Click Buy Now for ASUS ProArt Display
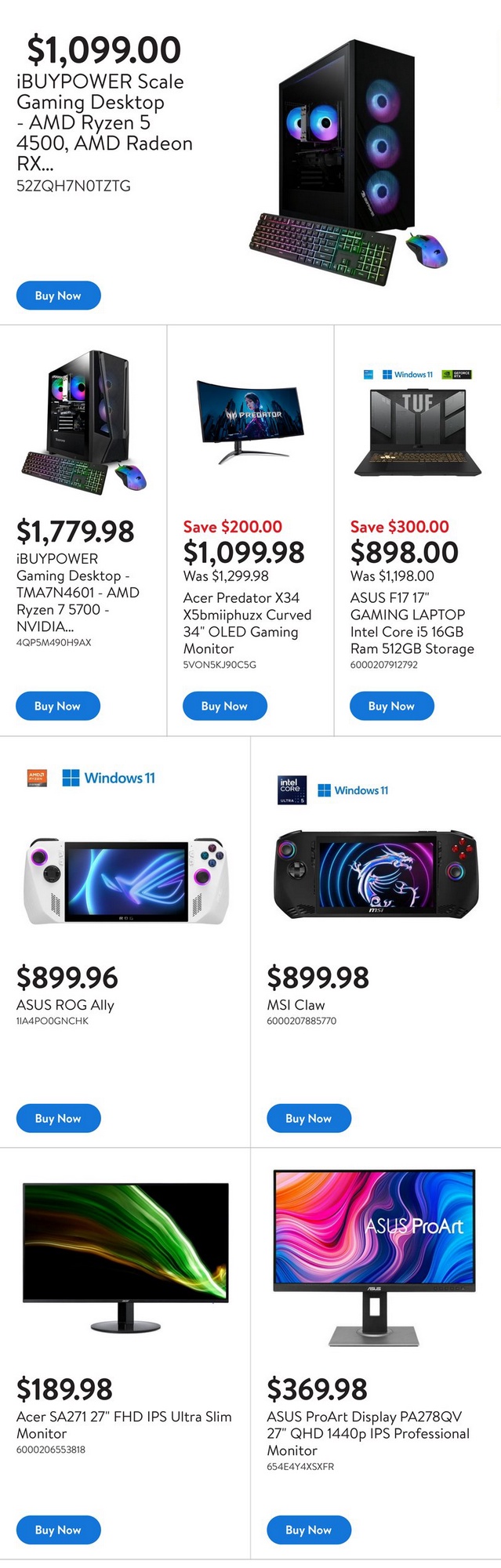The height and width of the screenshot is (1568, 501). pos(308,1530)
